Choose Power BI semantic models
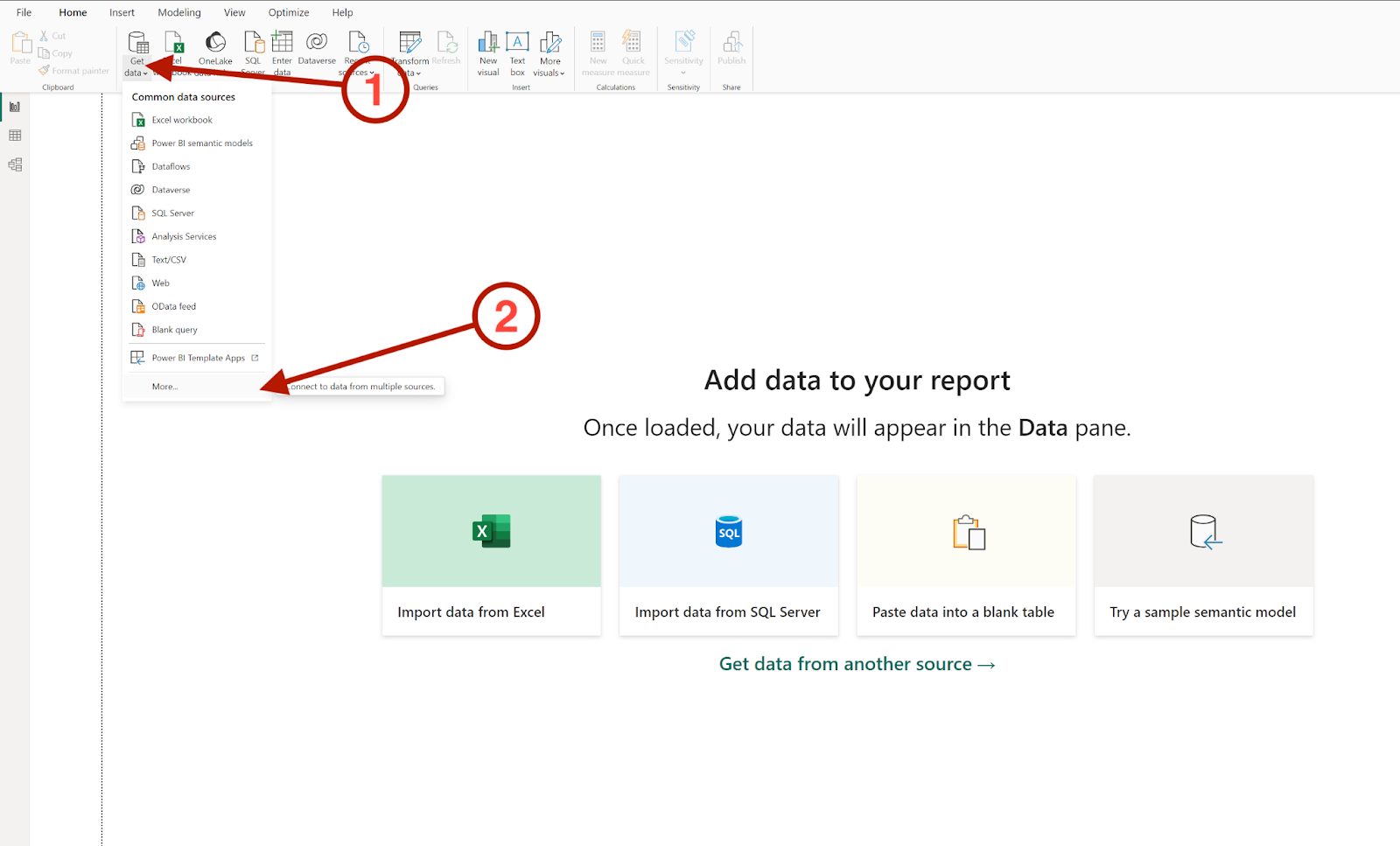This screenshot has width=1400, height=846. [x=196, y=143]
